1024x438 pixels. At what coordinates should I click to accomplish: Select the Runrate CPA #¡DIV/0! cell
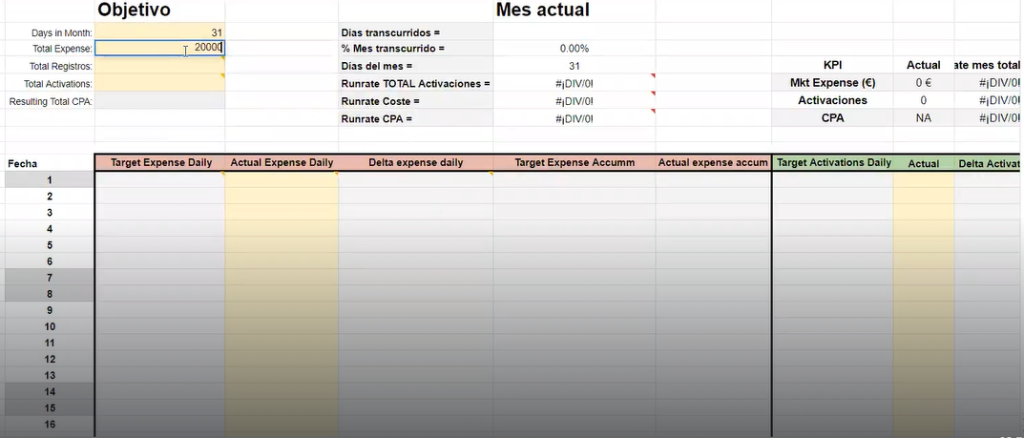[x=574, y=119]
